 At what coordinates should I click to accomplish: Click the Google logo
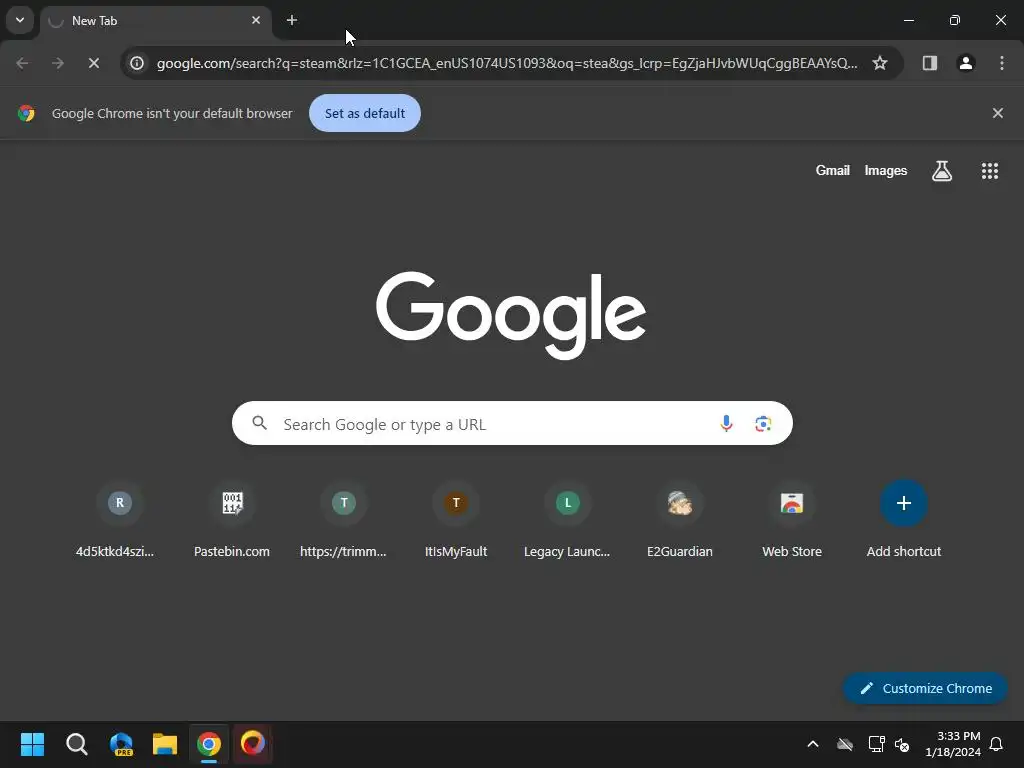pos(511,315)
